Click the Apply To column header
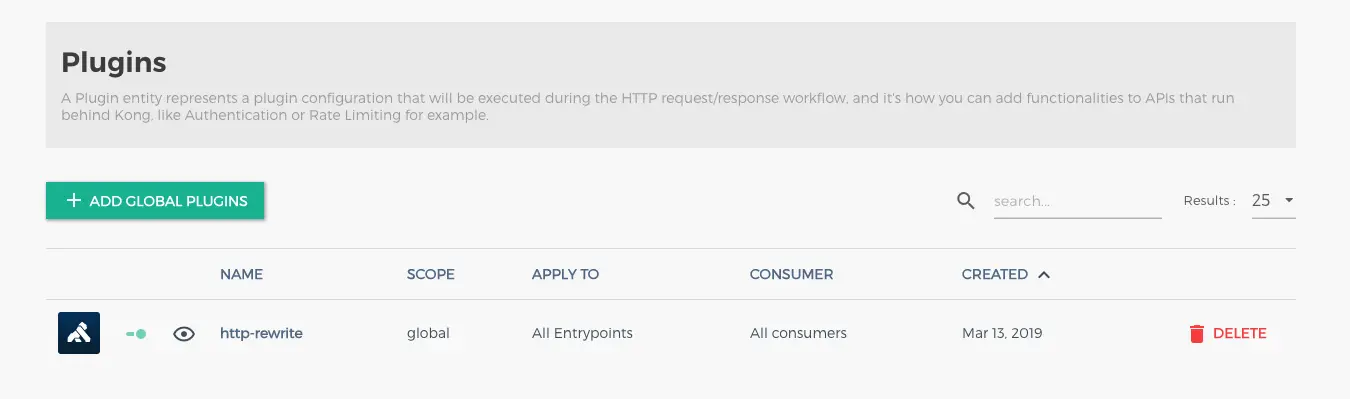The height and width of the screenshot is (399, 1350). pyautogui.click(x=565, y=274)
